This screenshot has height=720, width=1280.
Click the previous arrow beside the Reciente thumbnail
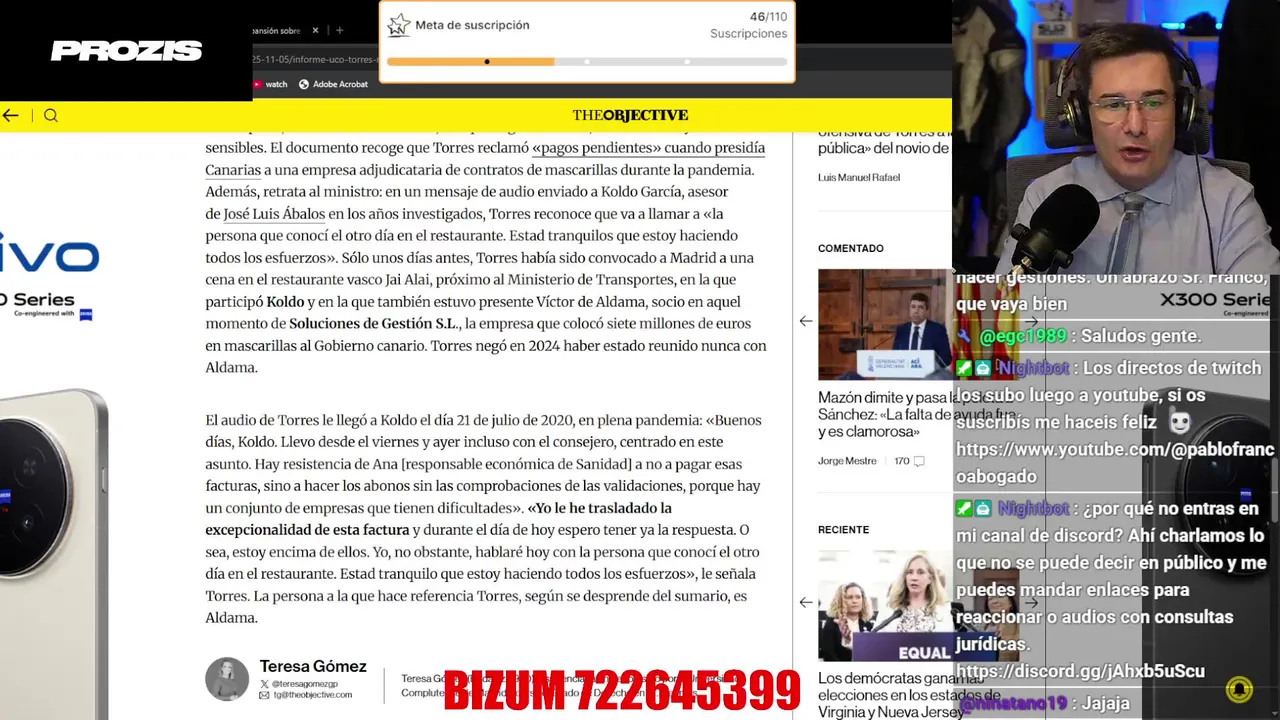806,602
